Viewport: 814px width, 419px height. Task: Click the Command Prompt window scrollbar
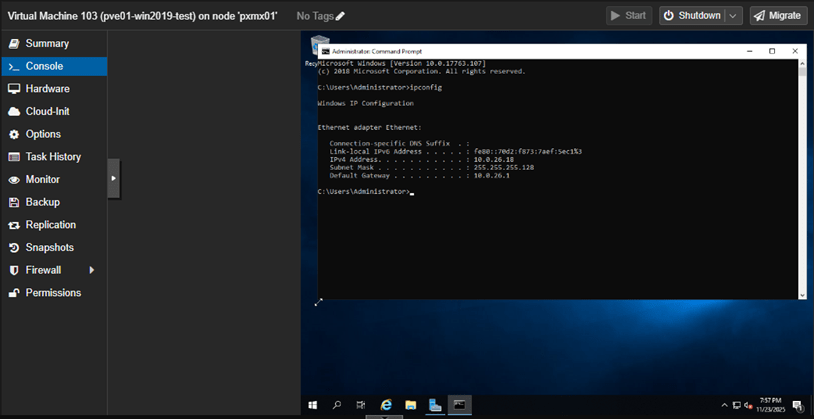[x=801, y=180]
